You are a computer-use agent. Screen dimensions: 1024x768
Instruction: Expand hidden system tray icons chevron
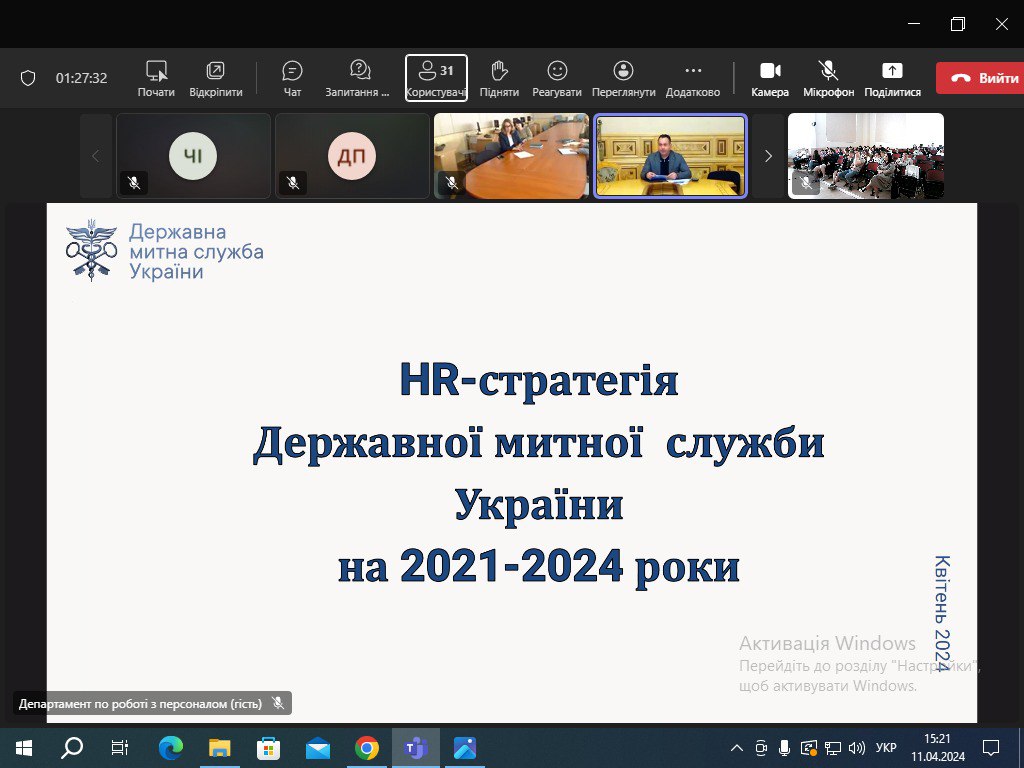pyautogui.click(x=737, y=748)
